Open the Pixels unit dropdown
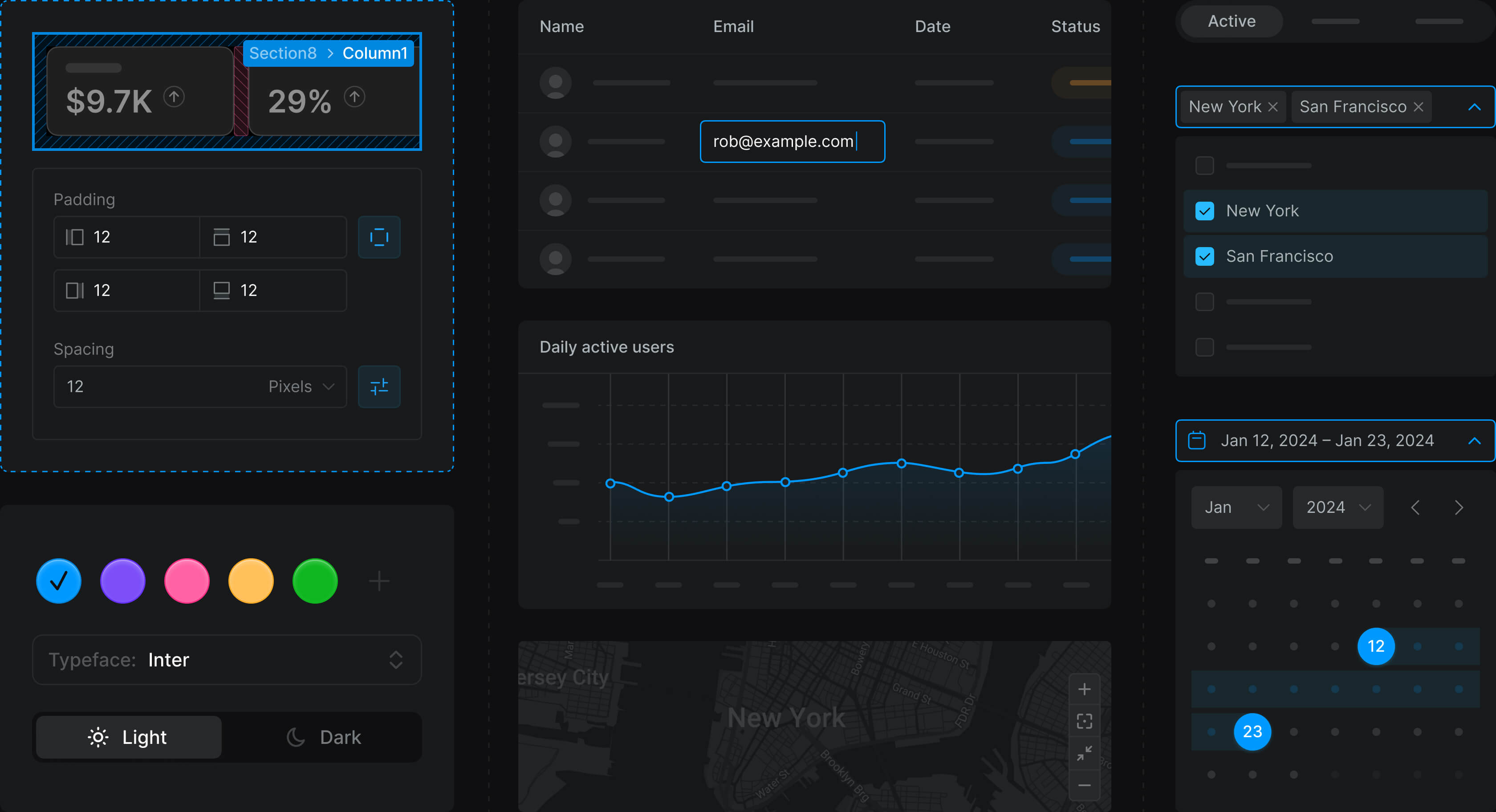Image resolution: width=1496 pixels, height=812 pixels. [x=300, y=386]
